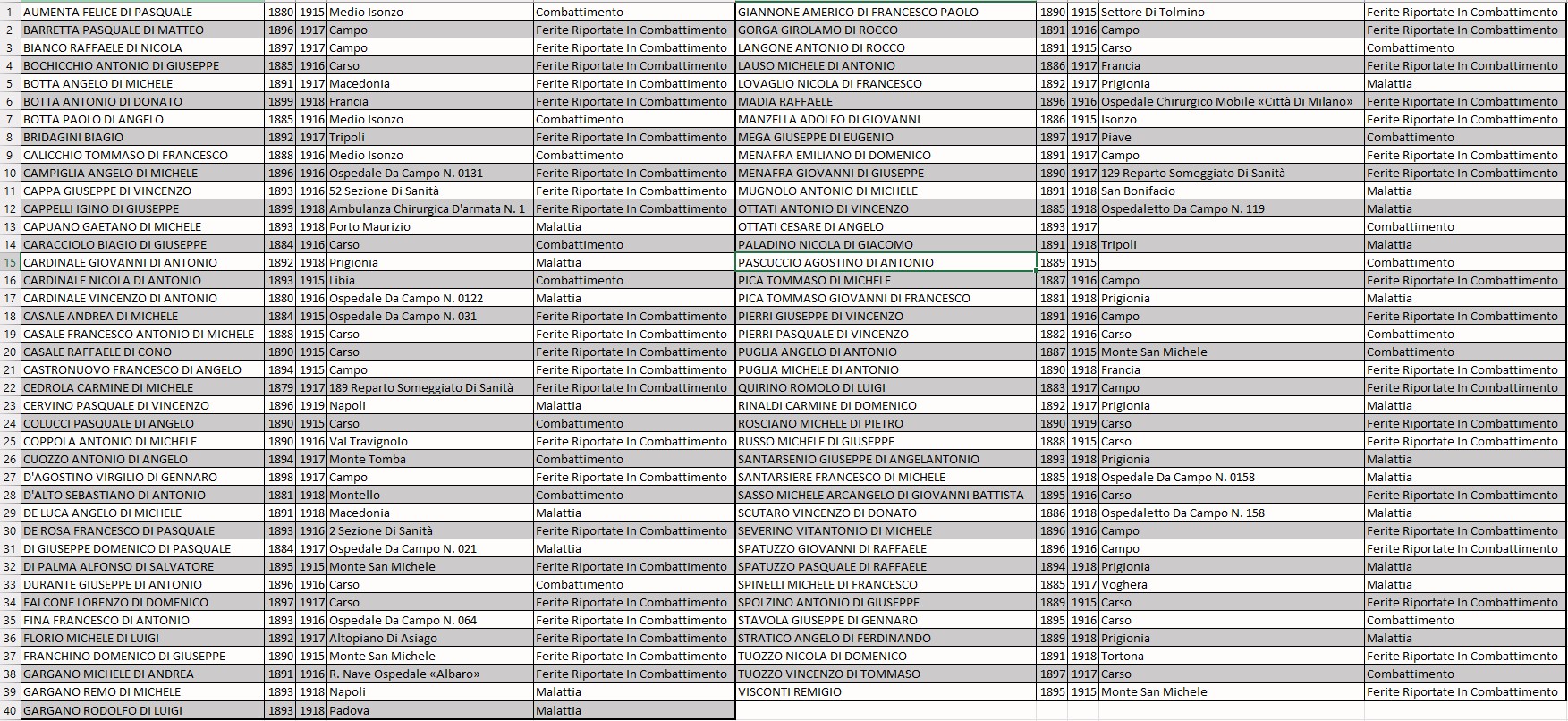Select cell CASALE FRANCESCO ANTONIO DI MICHELE

[x=142, y=334]
